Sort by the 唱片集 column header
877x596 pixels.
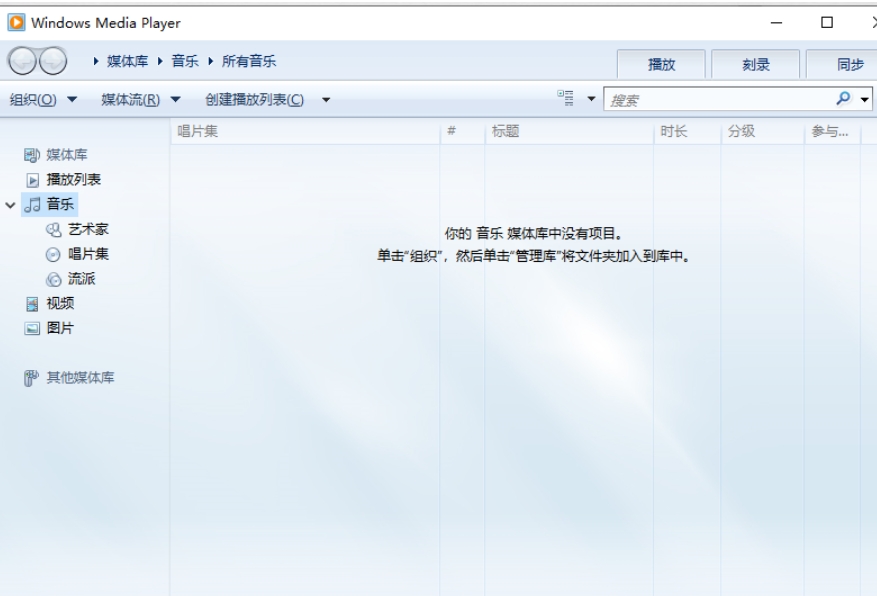[x=305, y=132]
